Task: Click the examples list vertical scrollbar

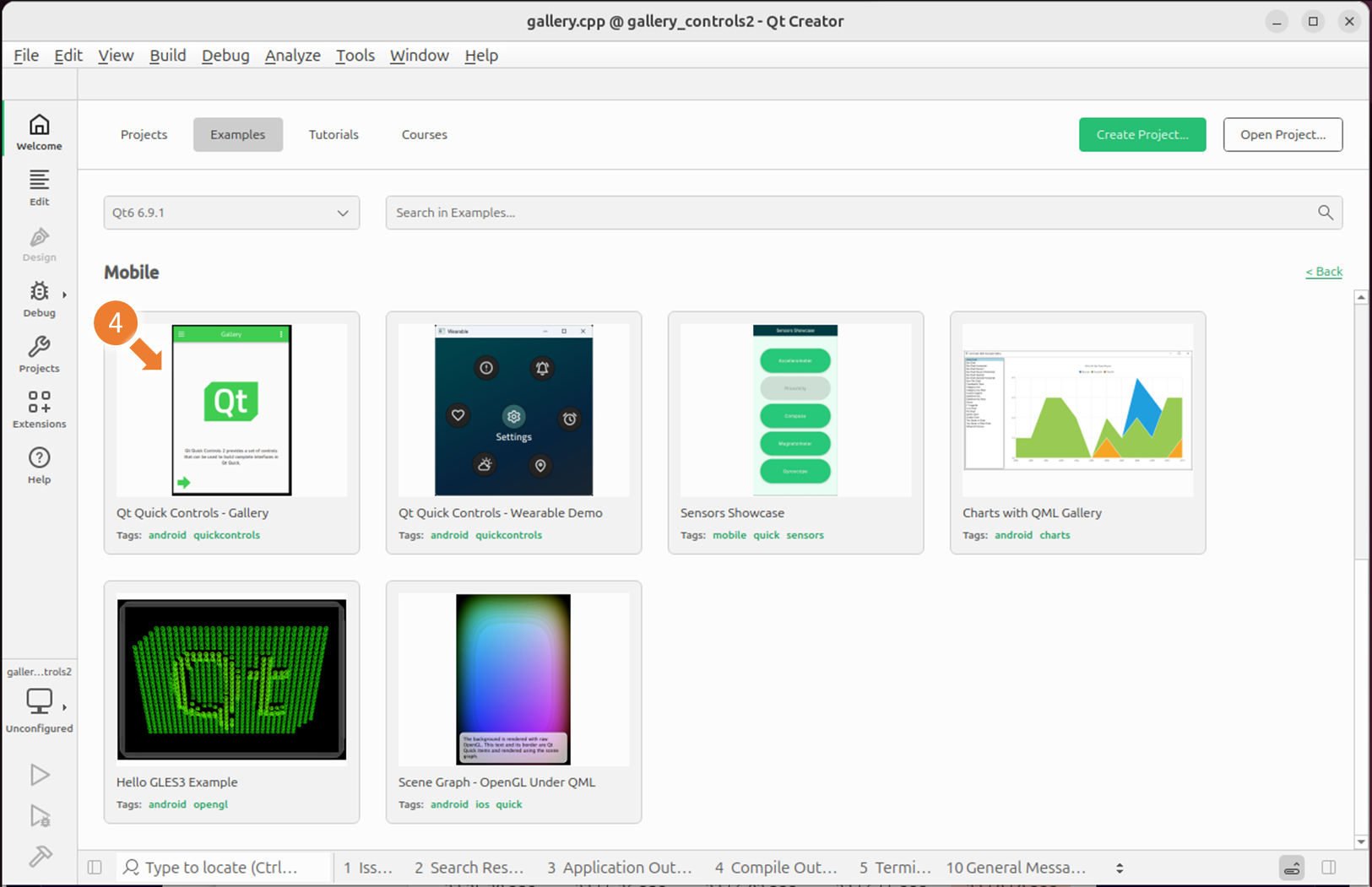Action: [1361, 430]
